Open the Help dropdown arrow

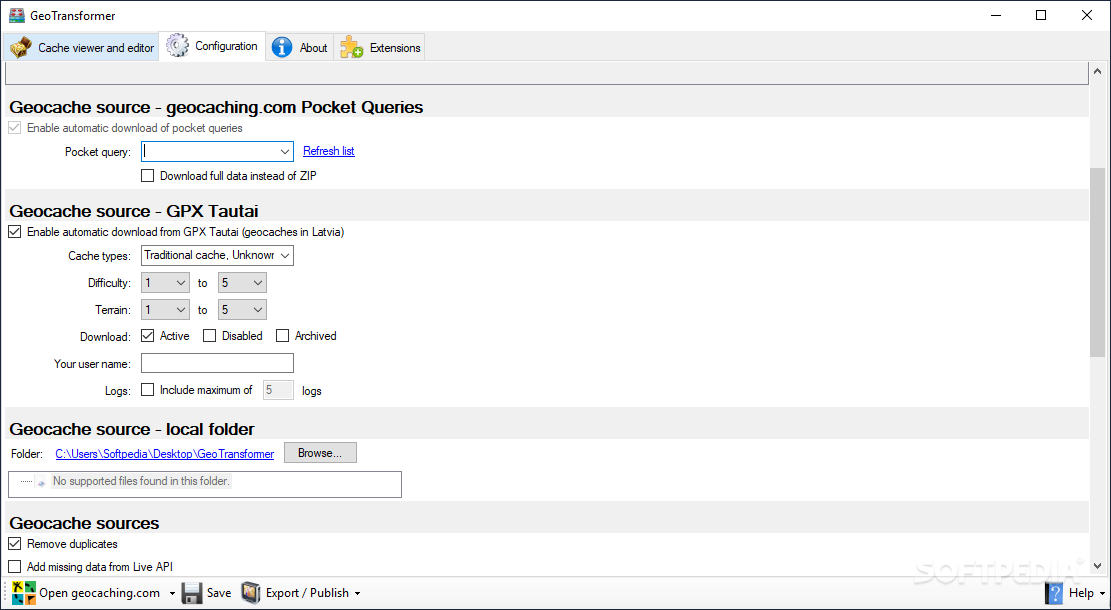click(x=1101, y=594)
